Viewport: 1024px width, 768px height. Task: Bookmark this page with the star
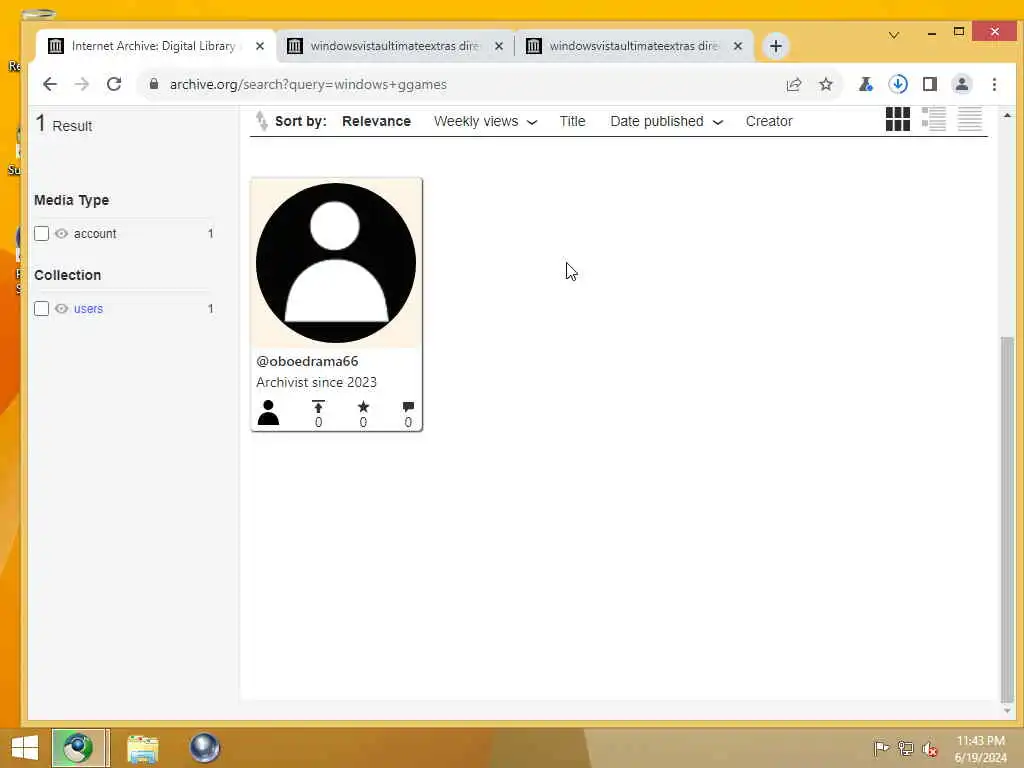pyautogui.click(x=825, y=84)
